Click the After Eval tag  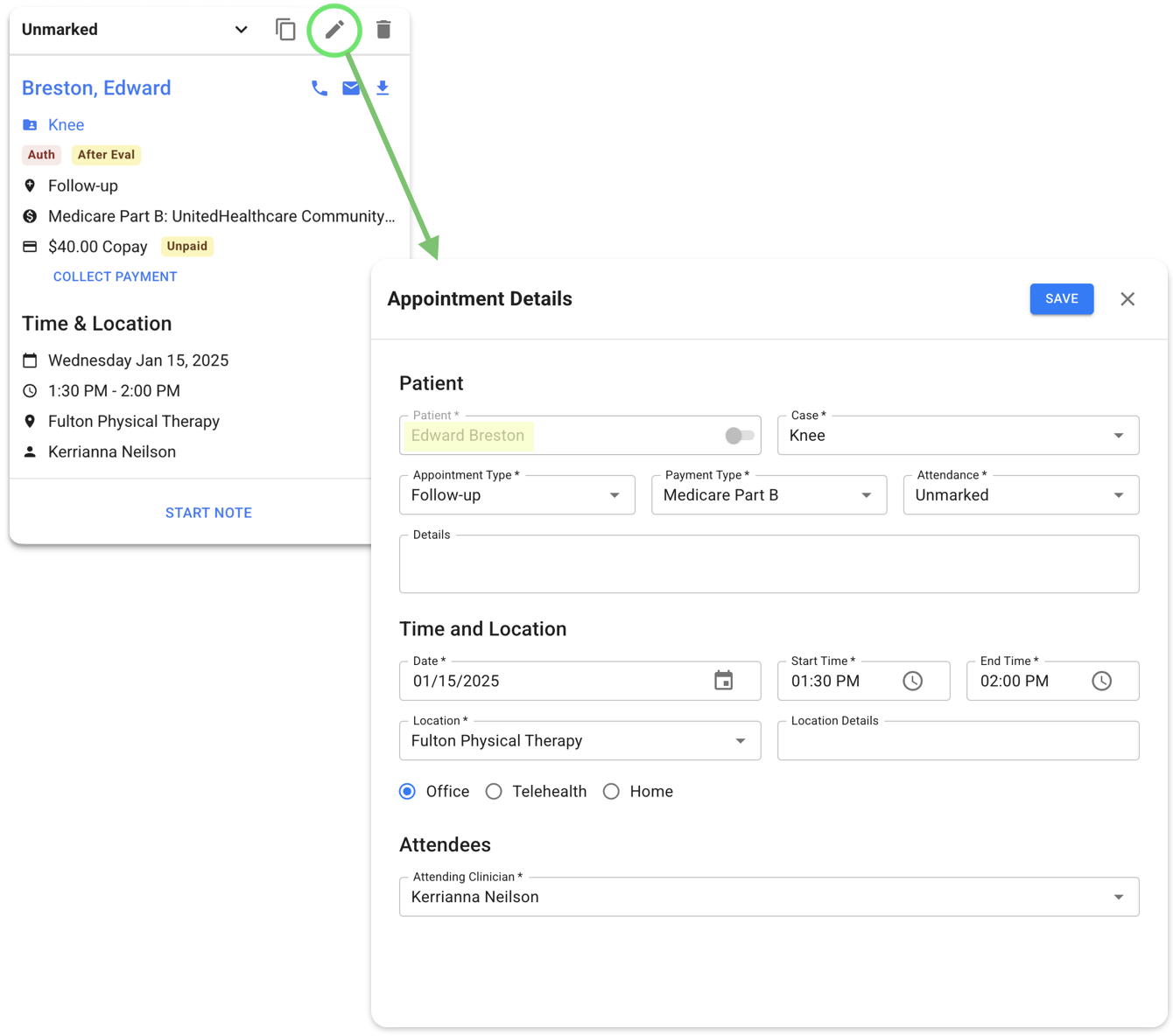coord(106,155)
